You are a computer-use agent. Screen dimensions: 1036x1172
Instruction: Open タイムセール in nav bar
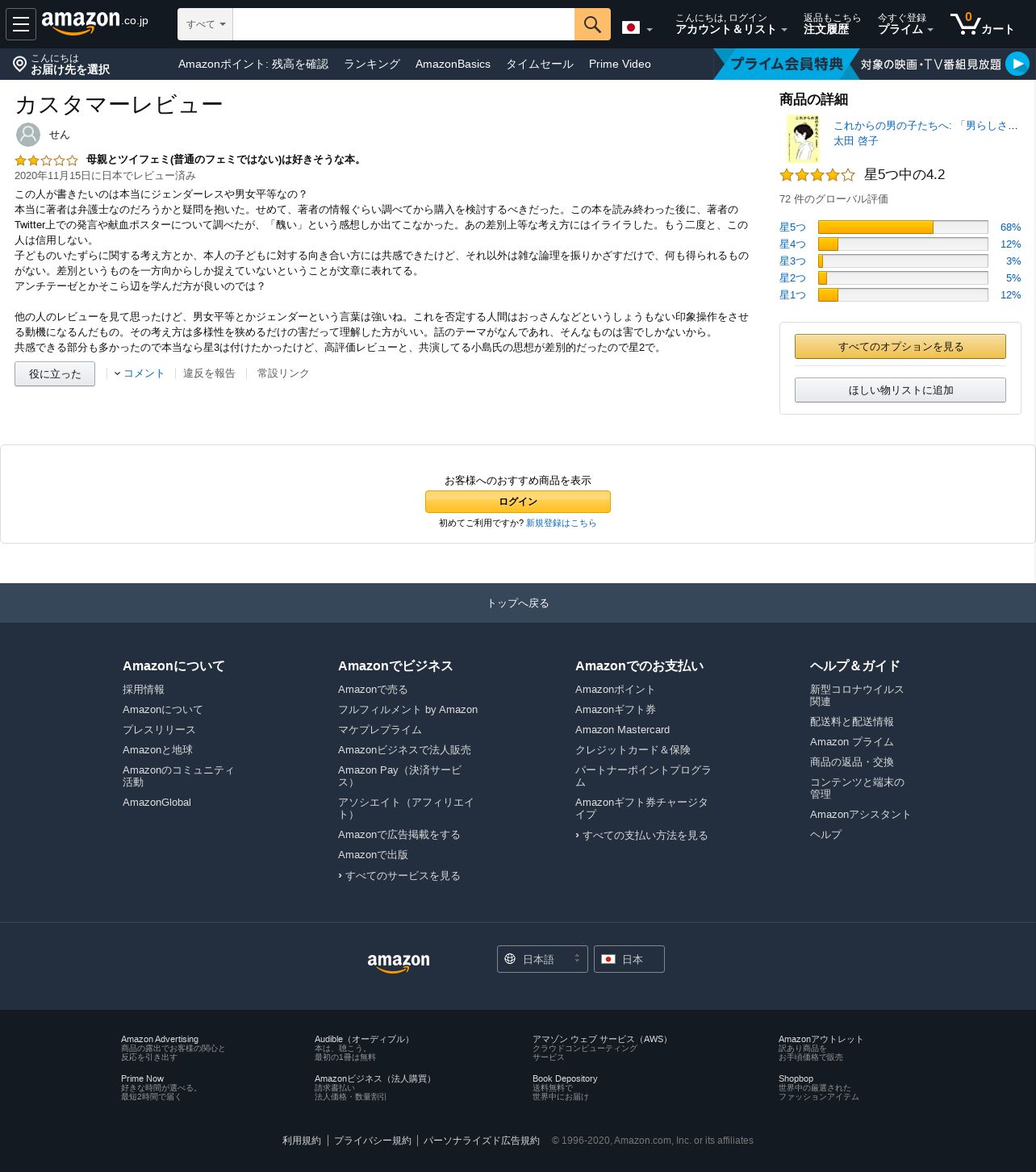click(540, 64)
